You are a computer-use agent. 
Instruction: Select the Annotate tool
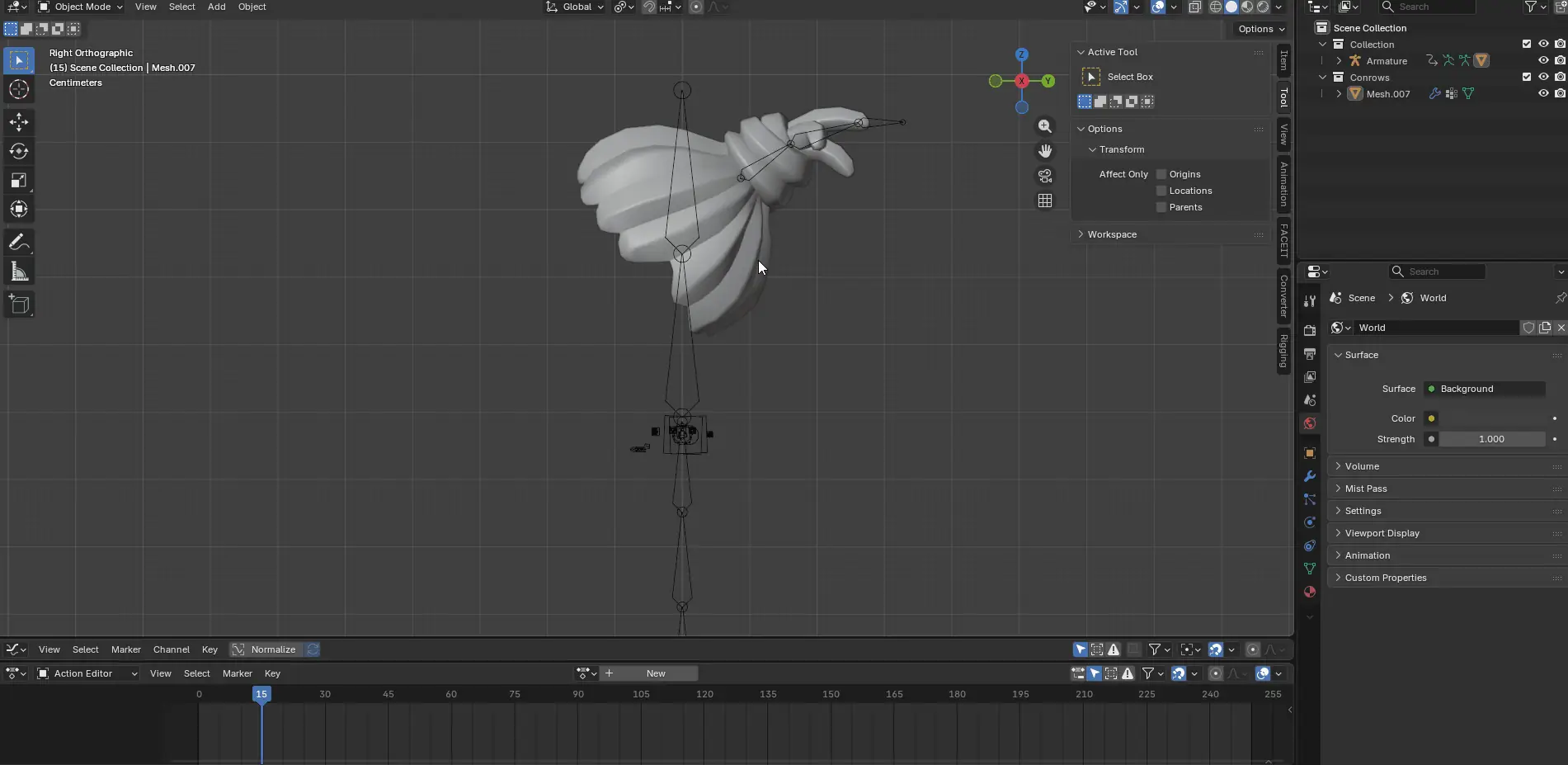[19, 243]
